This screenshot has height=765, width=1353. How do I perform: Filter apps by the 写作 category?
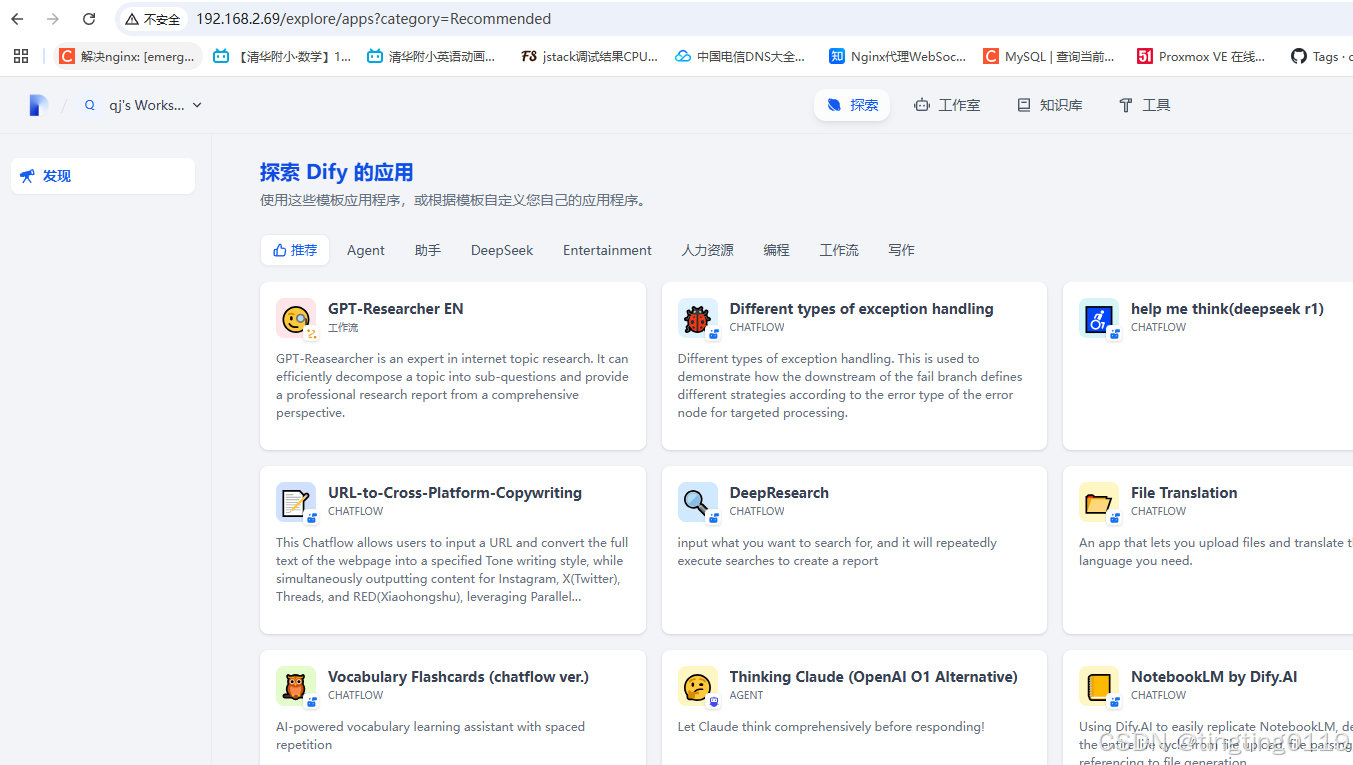[901, 250]
